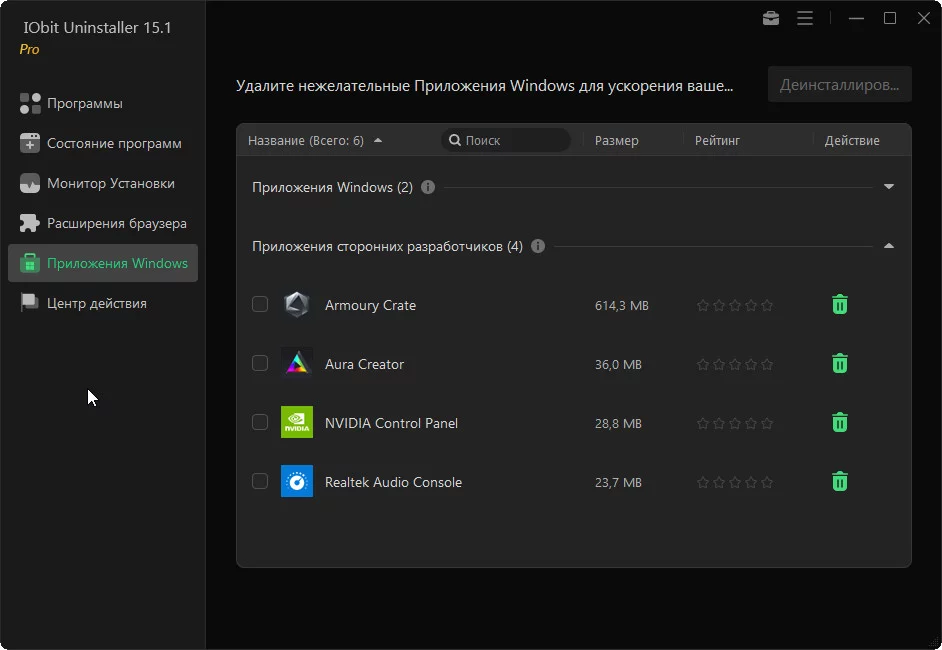Click the trash icon for Realtek Audio Console

840,482
